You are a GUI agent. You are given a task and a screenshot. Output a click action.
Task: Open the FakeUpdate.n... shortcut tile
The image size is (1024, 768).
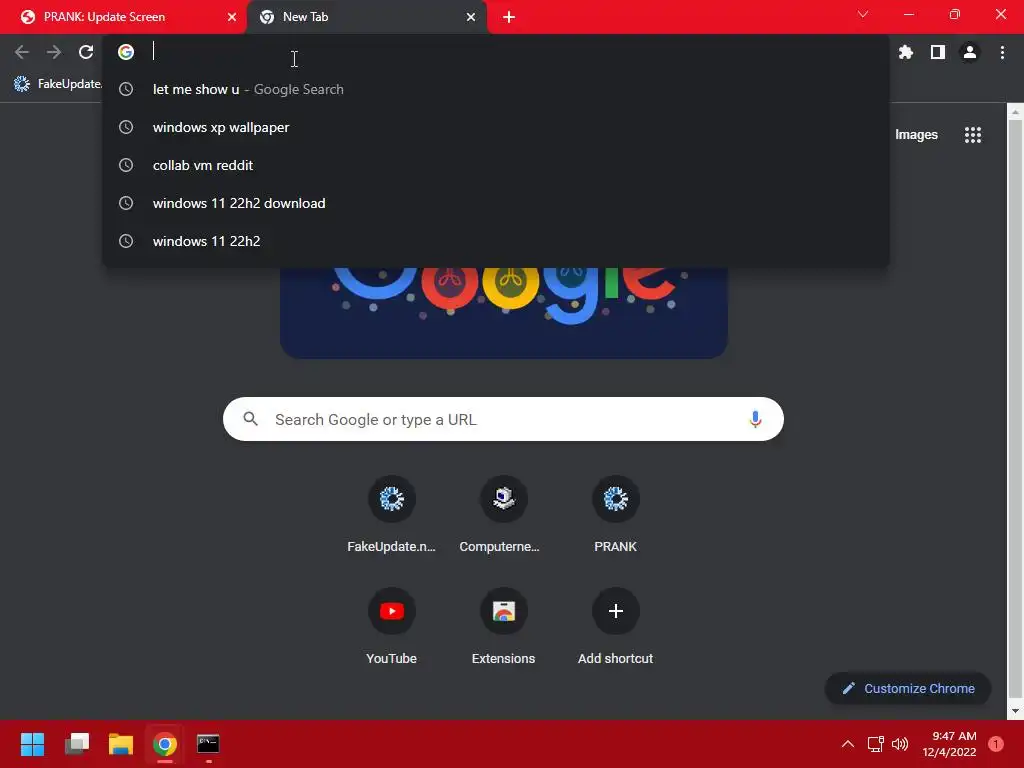point(391,516)
